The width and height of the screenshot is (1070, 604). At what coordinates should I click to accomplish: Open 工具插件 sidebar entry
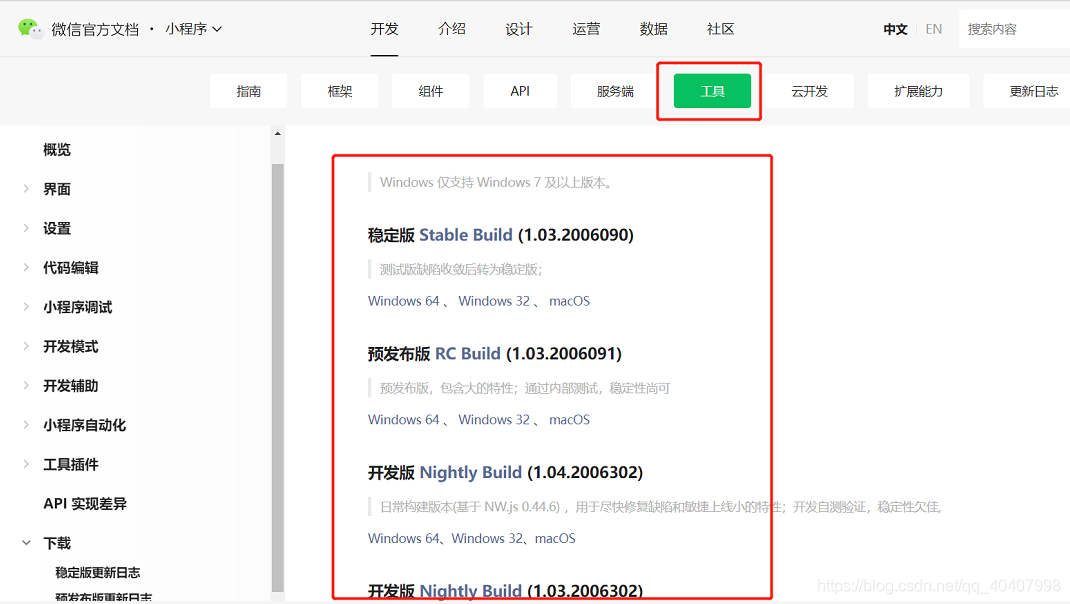tap(71, 465)
